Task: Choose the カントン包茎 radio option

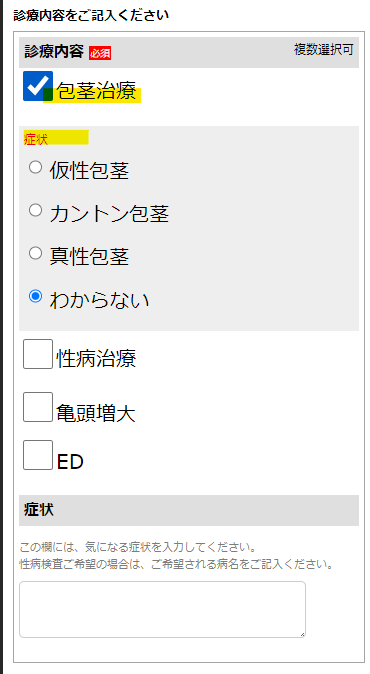Action: pos(35,210)
